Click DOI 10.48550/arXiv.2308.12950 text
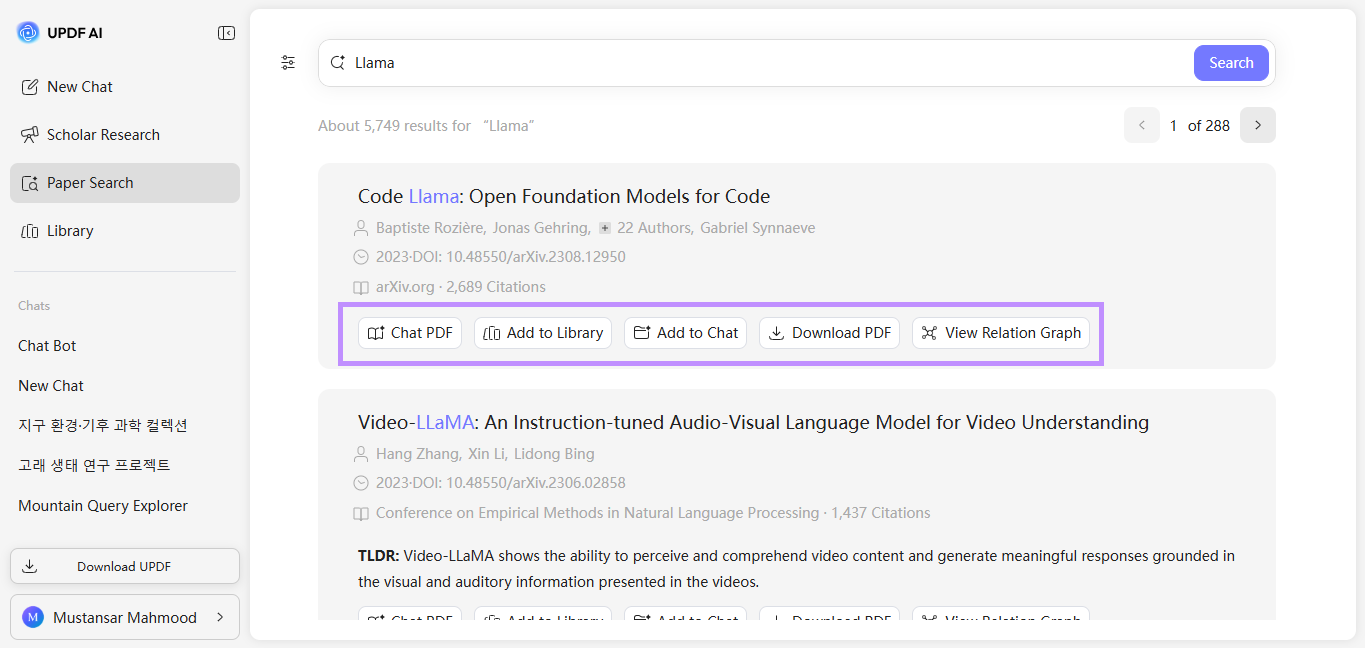The width and height of the screenshot is (1365, 648). coord(517,257)
